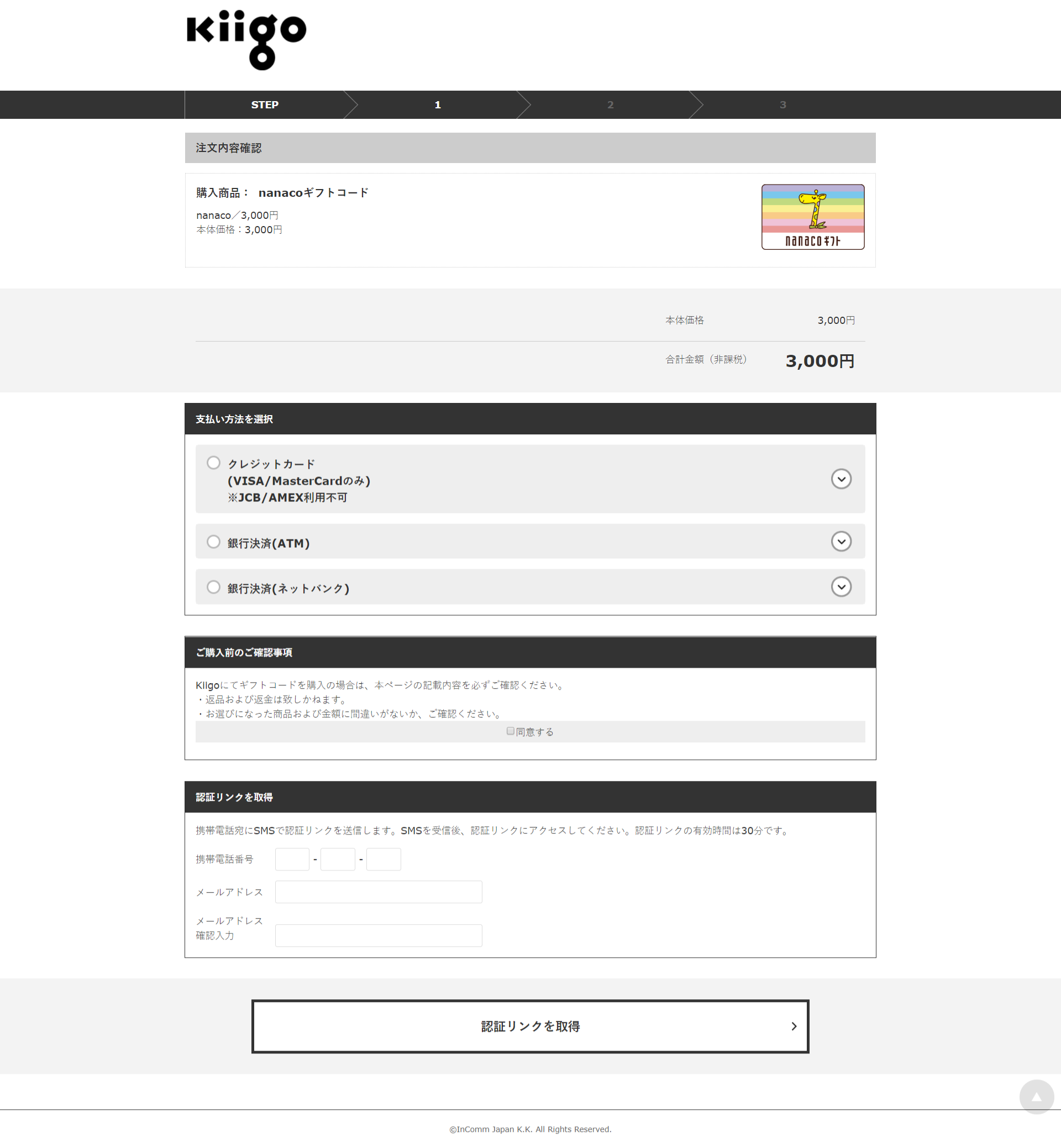Click the nanaco／3,000円 line
Image resolution: width=1061 pixels, height=1148 pixels.
tap(237, 216)
